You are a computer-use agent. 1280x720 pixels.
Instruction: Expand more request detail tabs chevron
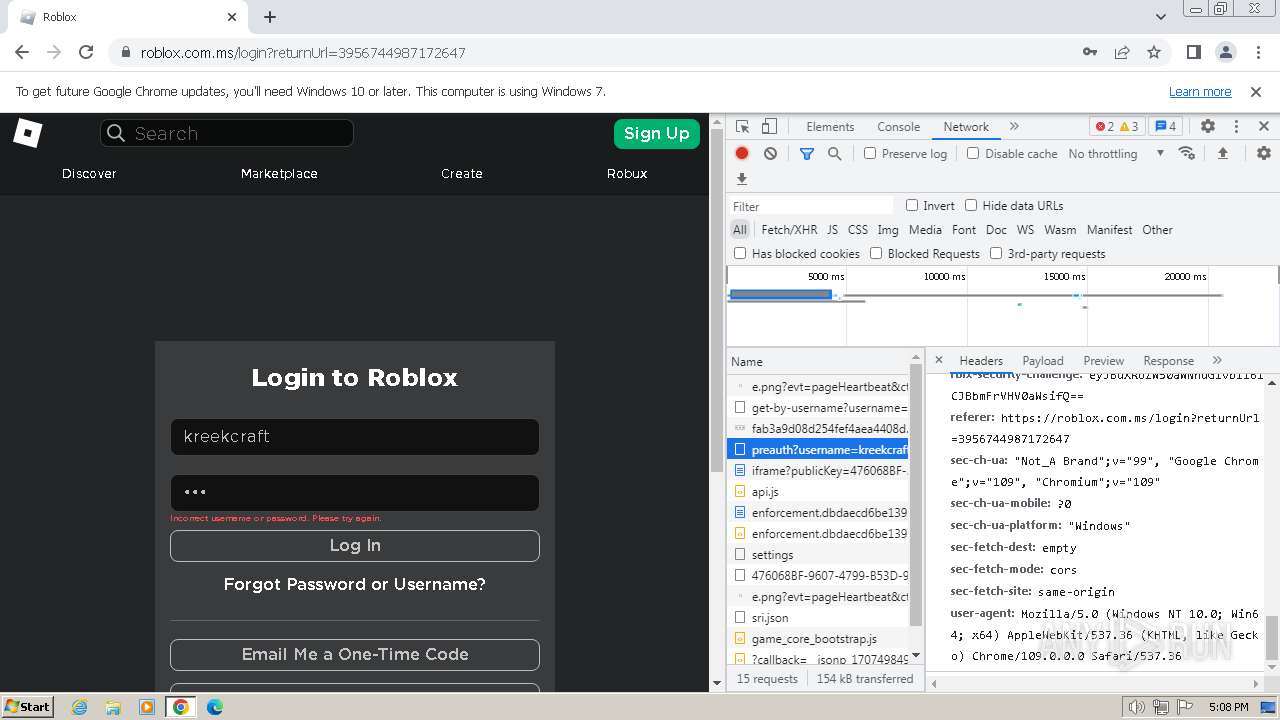1217,360
